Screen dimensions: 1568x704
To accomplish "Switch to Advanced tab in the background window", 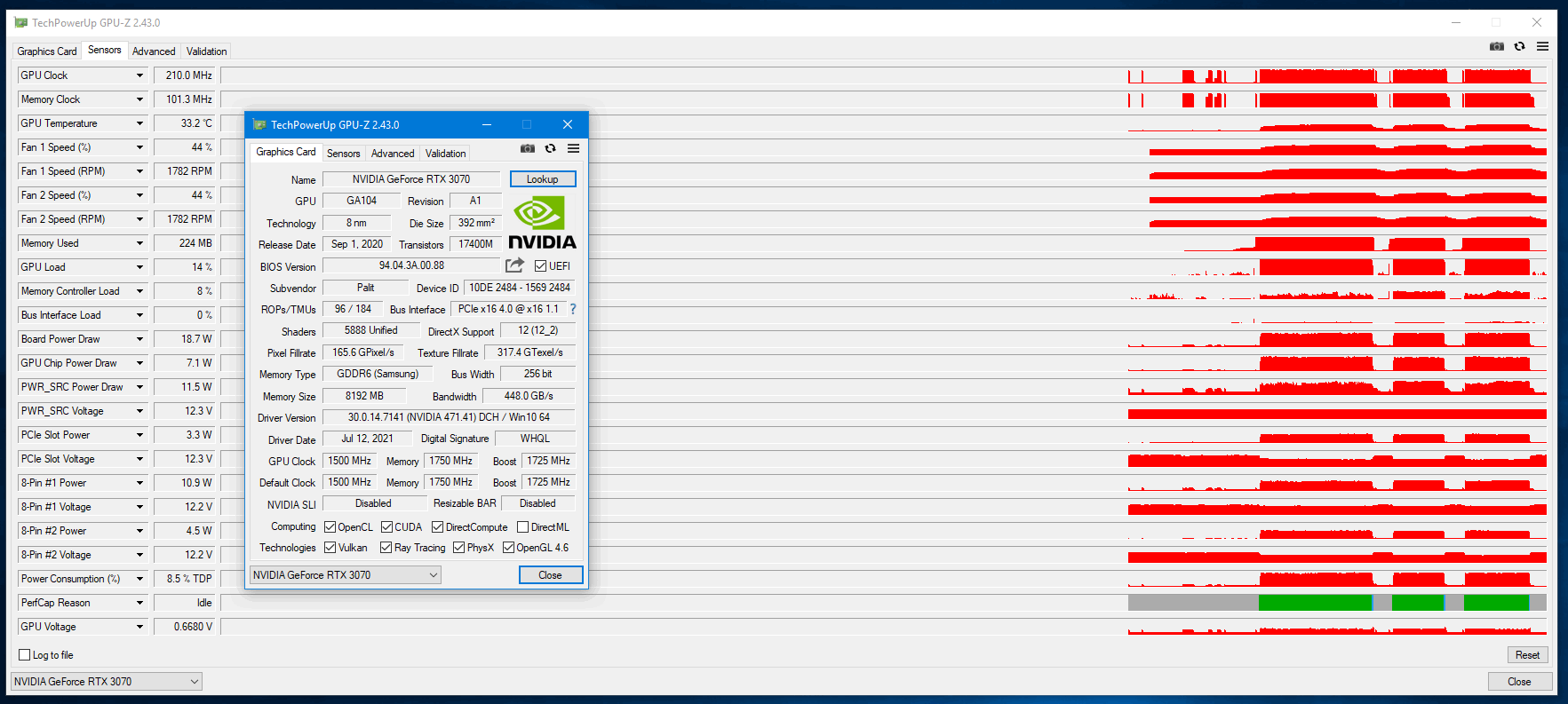I will (x=154, y=51).
